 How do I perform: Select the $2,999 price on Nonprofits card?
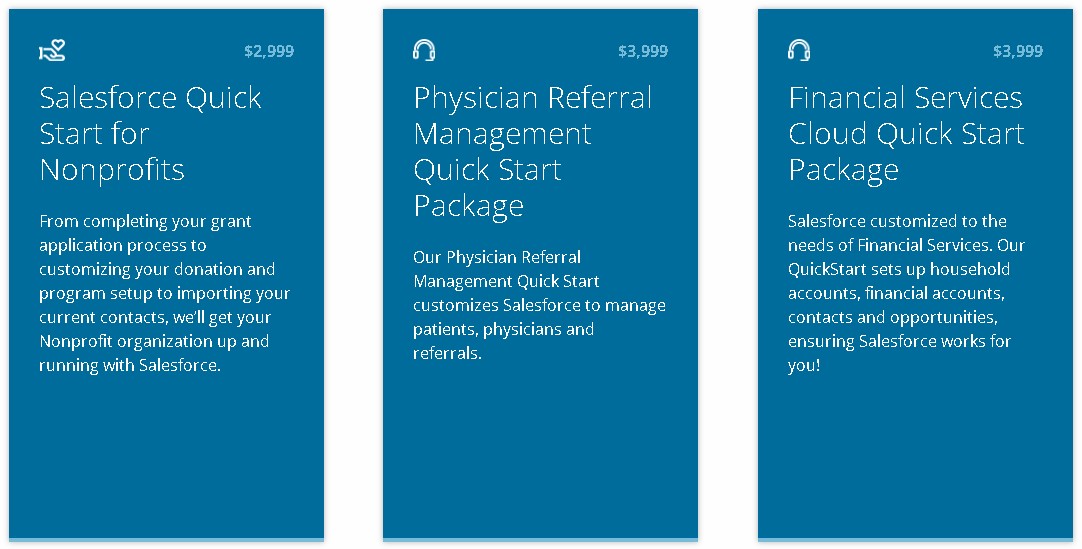coord(269,51)
